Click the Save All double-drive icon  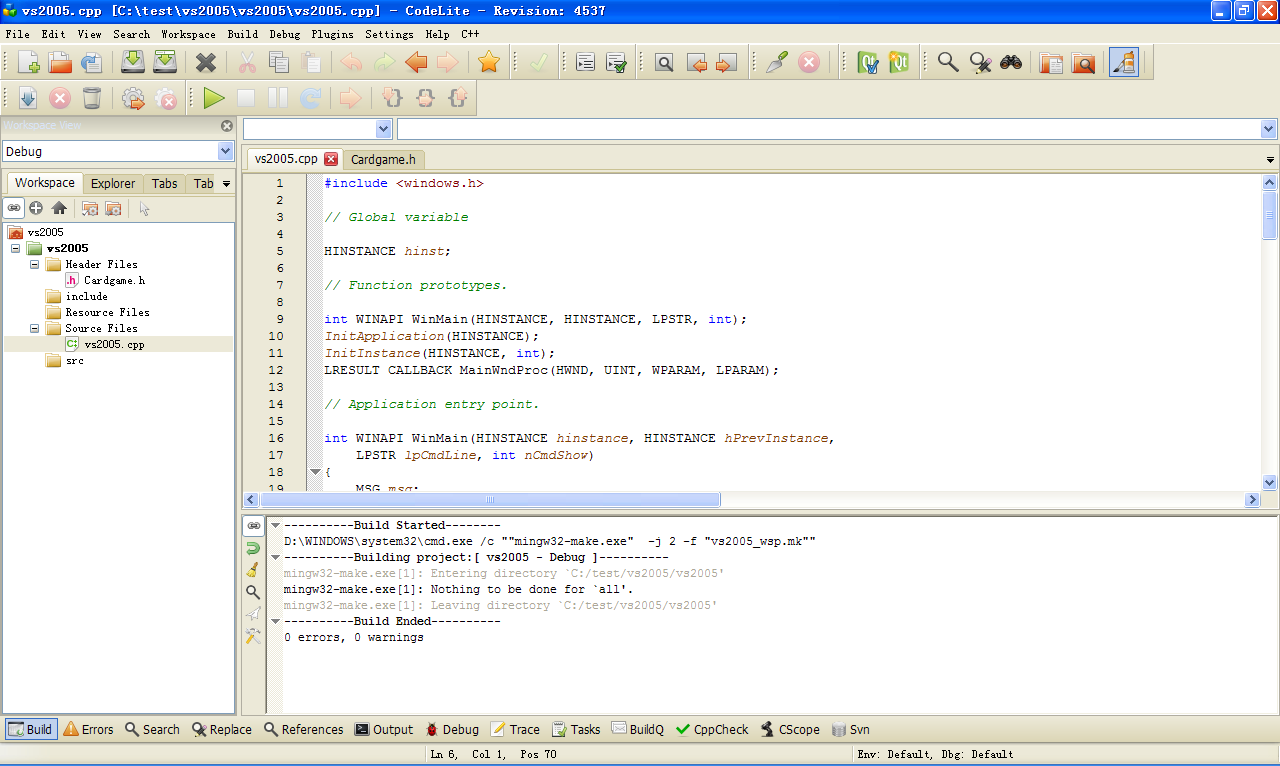(x=165, y=62)
